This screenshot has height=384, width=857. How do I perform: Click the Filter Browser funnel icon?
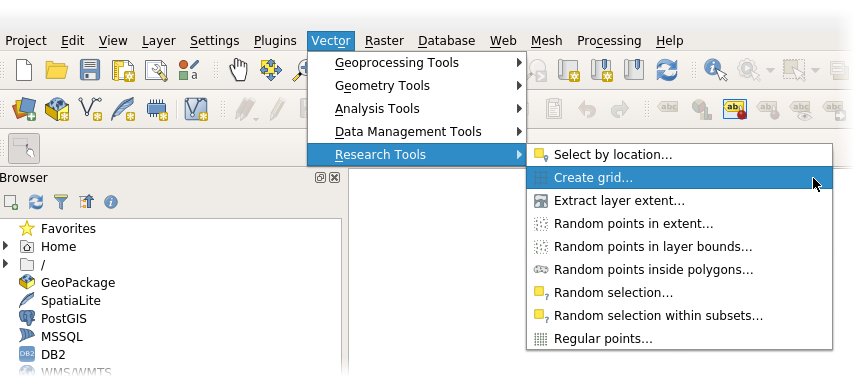pos(61,202)
